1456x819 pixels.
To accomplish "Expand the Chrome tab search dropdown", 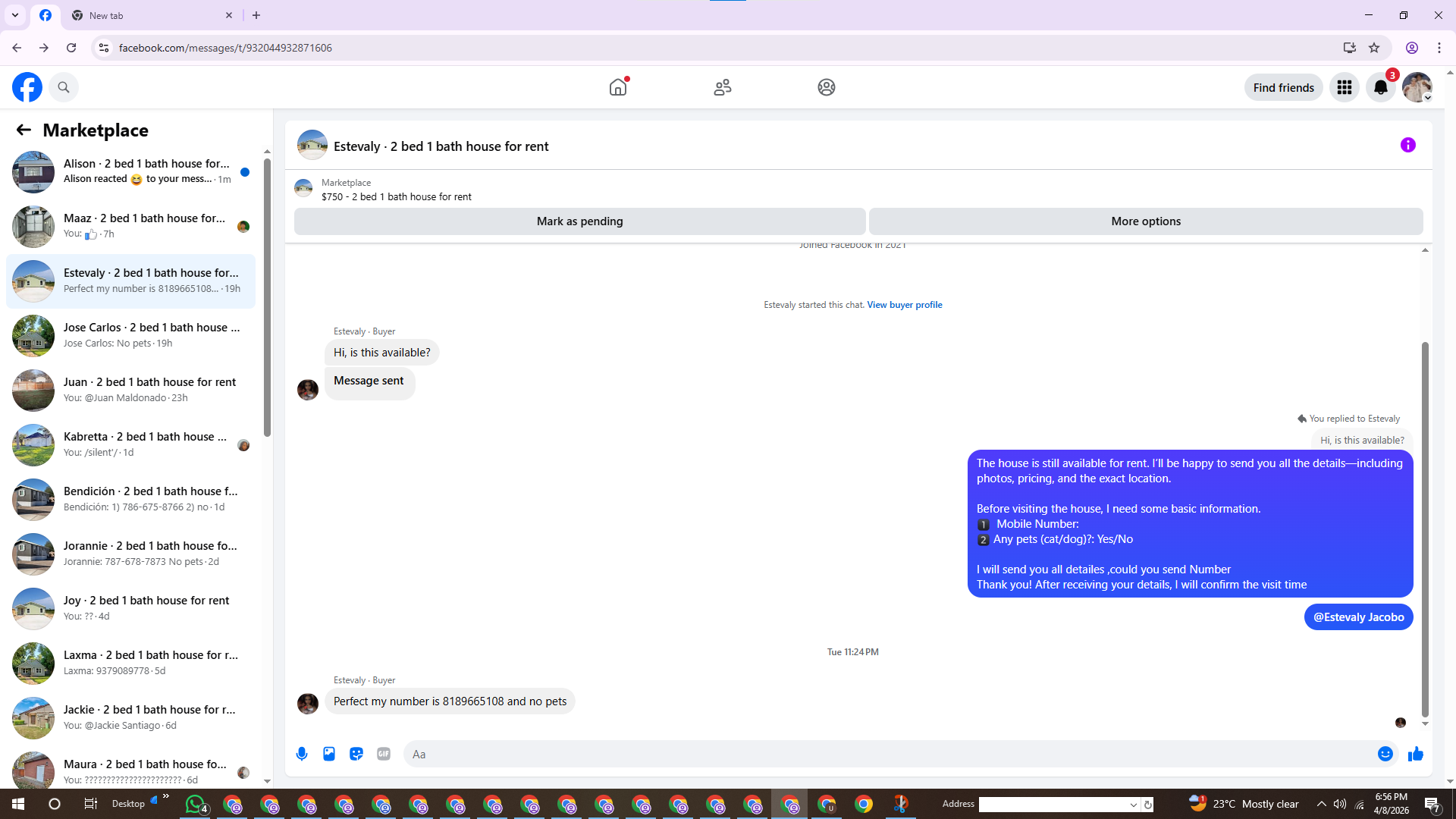I will tap(14, 15).
